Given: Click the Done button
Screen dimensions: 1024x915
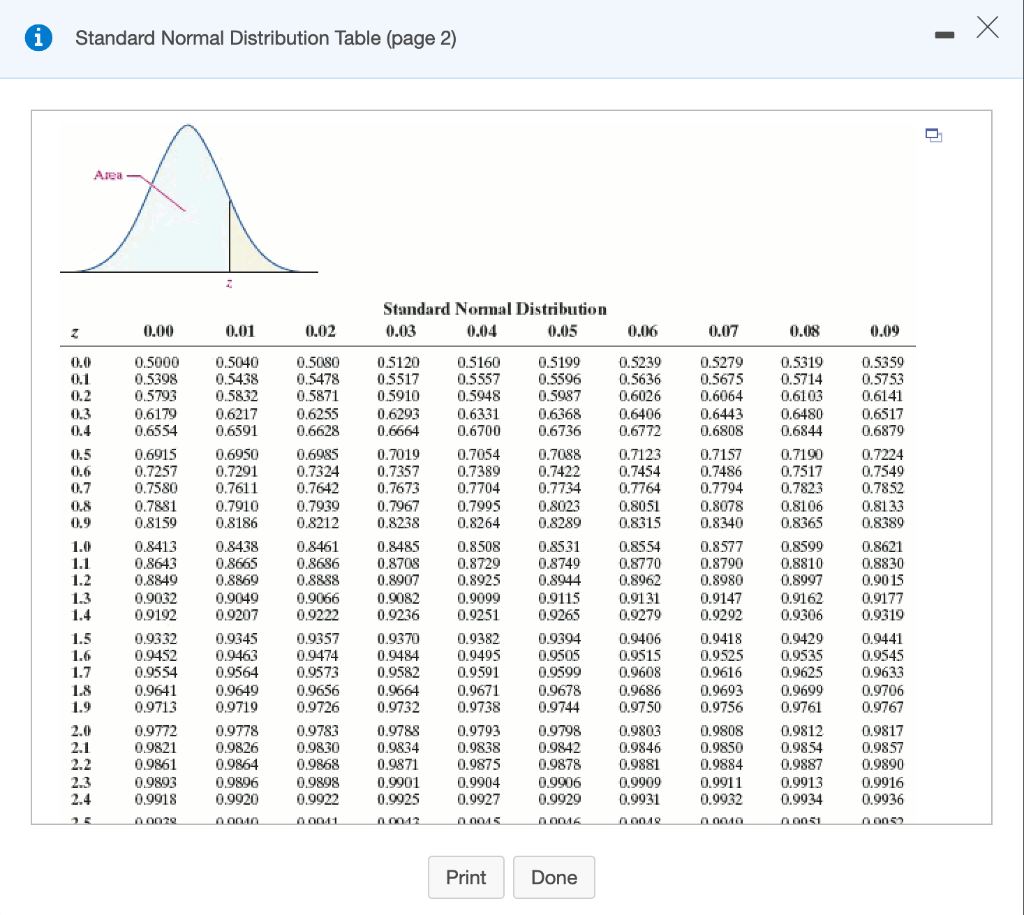Looking at the screenshot, I should tap(554, 877).
